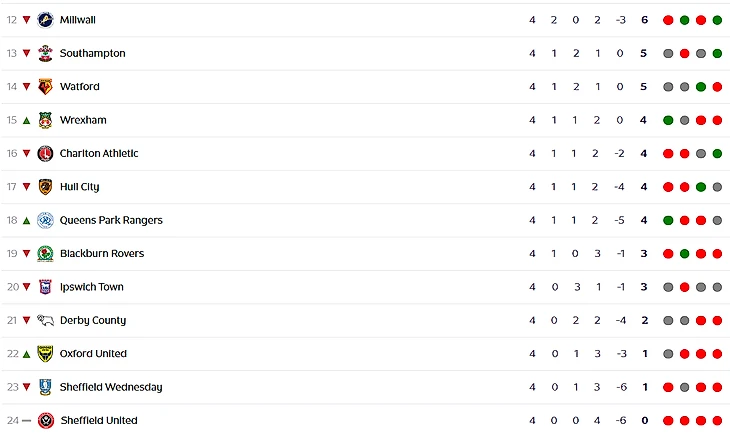This screenshot has height=435, width=730.
Task: Click the Millwall club crest icon
Action: [45, 20]
